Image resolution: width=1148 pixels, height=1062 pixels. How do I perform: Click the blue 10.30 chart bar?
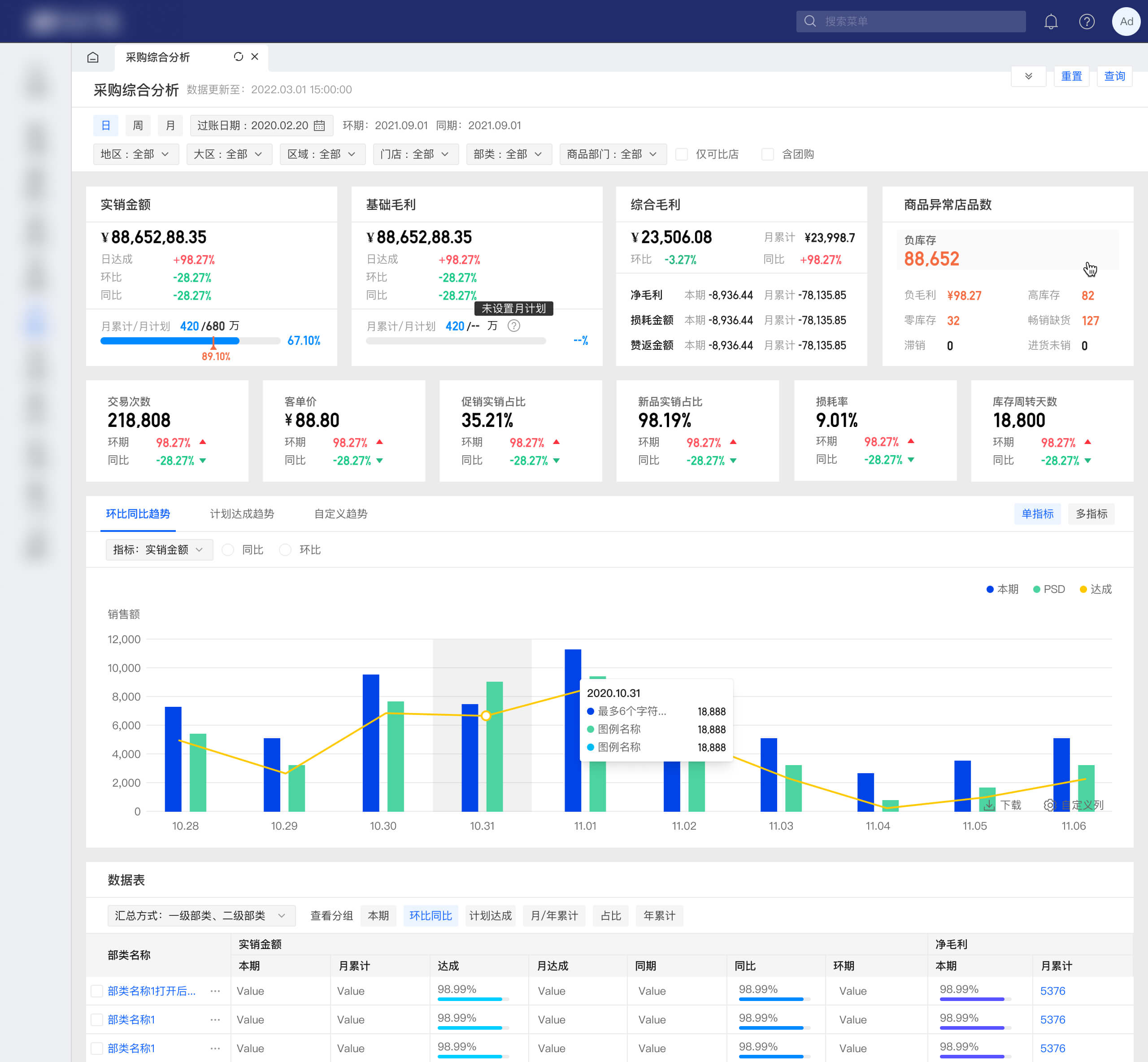click(370, 743)
